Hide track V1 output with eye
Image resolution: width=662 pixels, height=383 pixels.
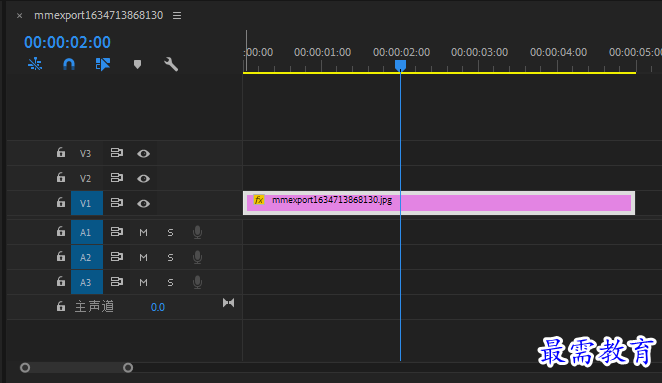coord(144,204)
